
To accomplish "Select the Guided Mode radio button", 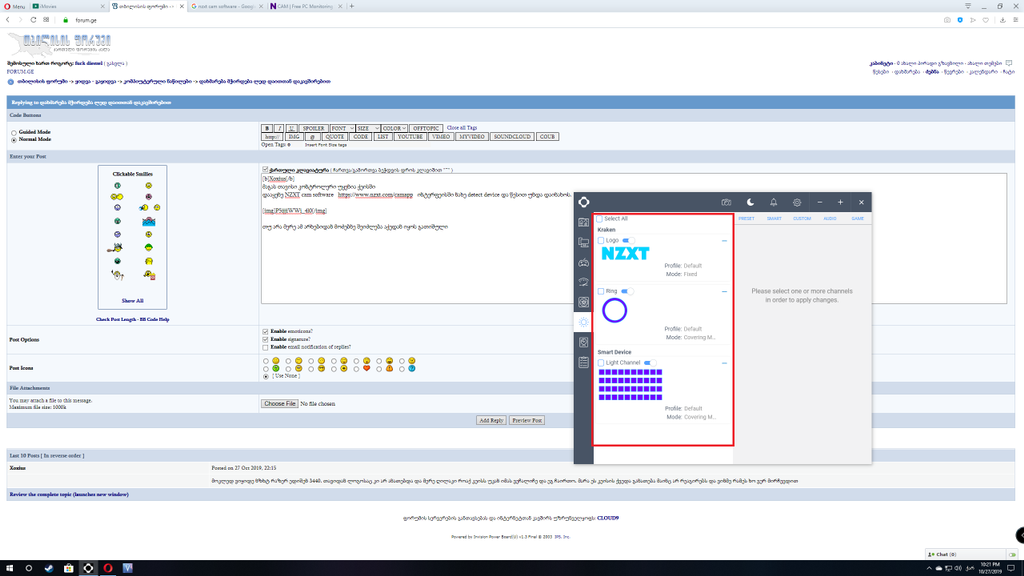I will click(x=14, y=132).
